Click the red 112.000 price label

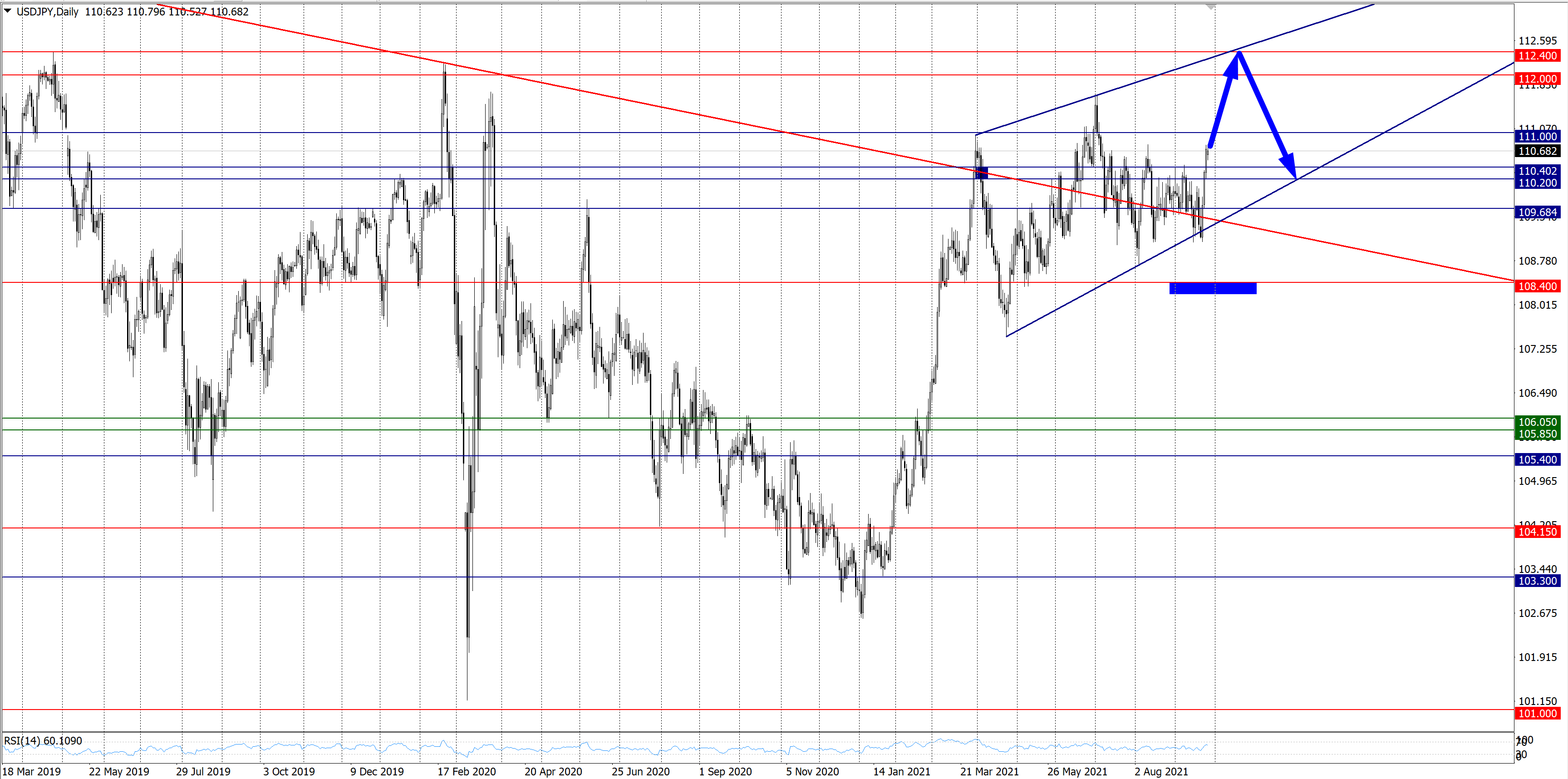point(1537,79)
